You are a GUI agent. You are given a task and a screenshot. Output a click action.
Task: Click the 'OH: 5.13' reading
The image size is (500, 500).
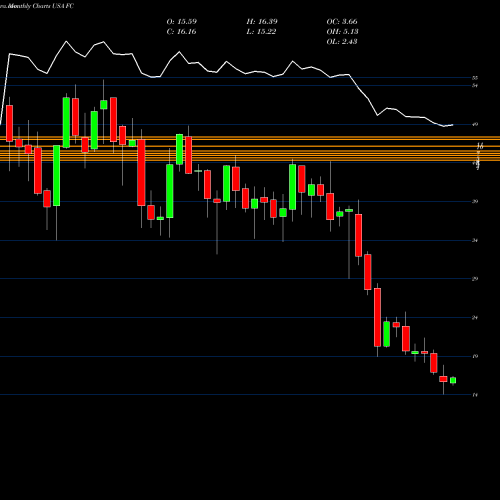[x=342, y=32]
